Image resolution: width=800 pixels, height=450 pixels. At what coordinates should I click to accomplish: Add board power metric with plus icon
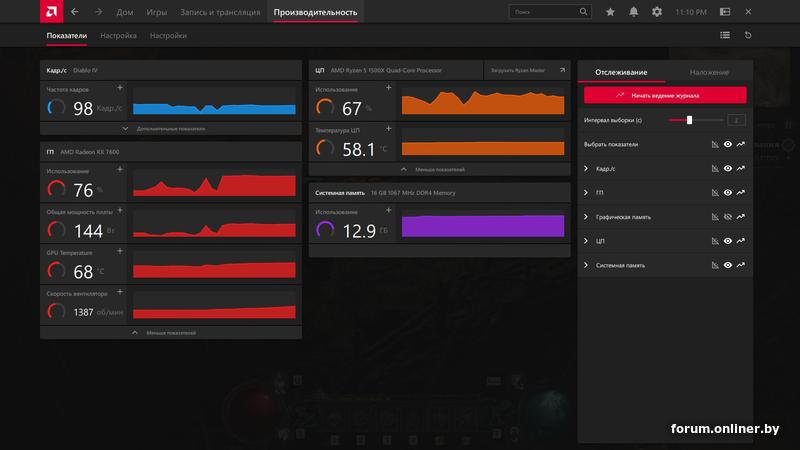point(120,210)
